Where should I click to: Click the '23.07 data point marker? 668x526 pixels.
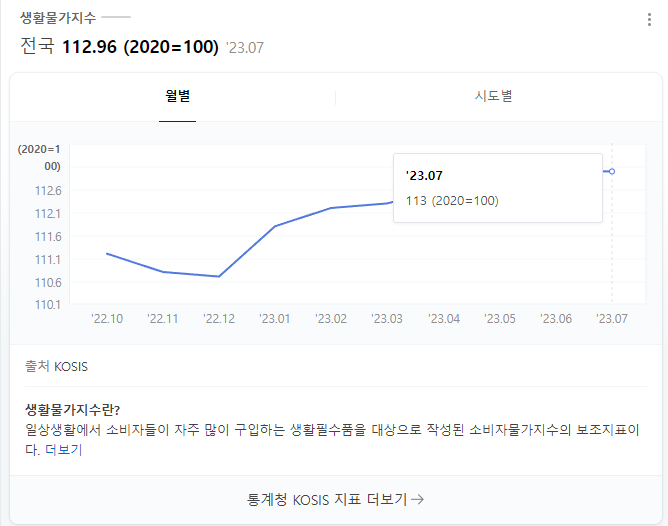tap(612, 171)
